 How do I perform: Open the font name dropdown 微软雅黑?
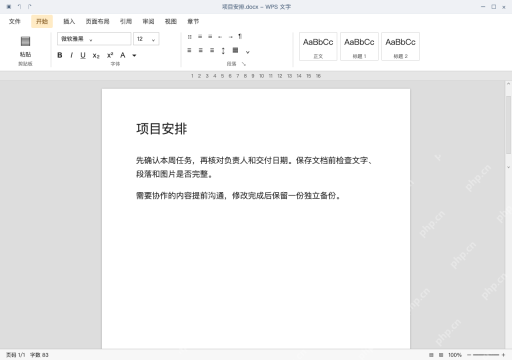coord(94,39)
